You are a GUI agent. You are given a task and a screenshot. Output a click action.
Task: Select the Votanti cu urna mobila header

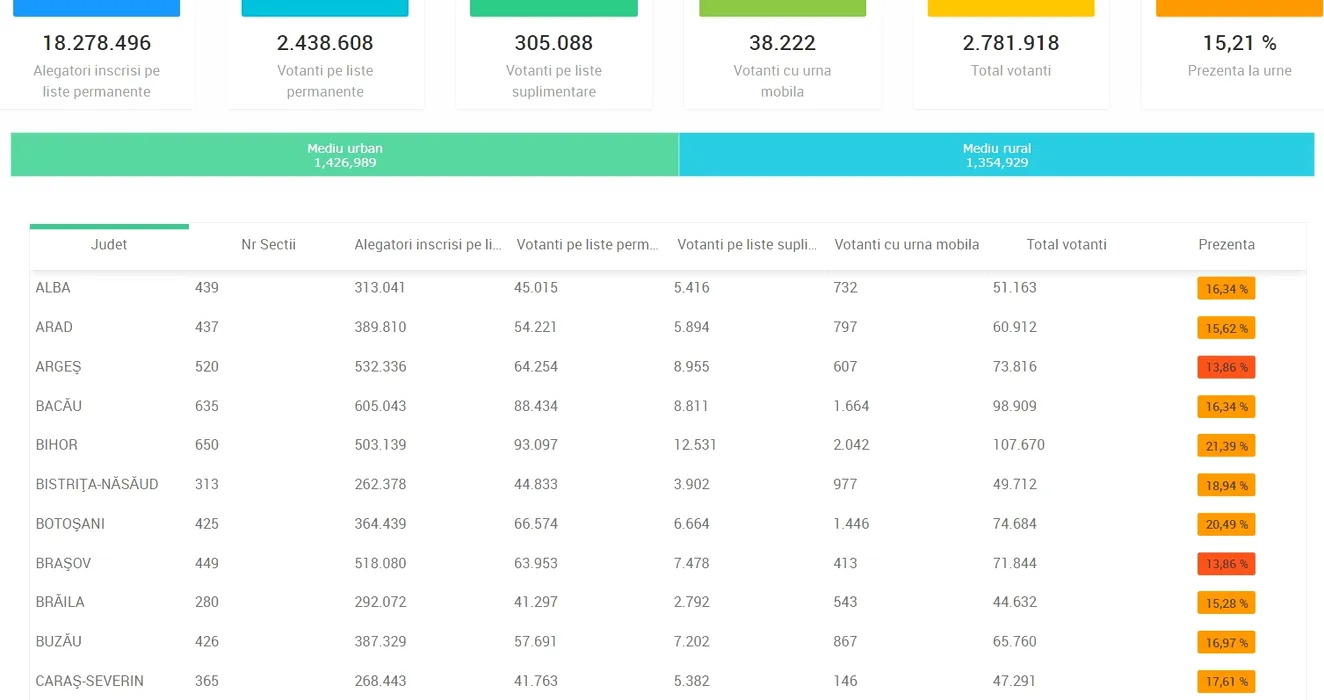coord(906,245)
